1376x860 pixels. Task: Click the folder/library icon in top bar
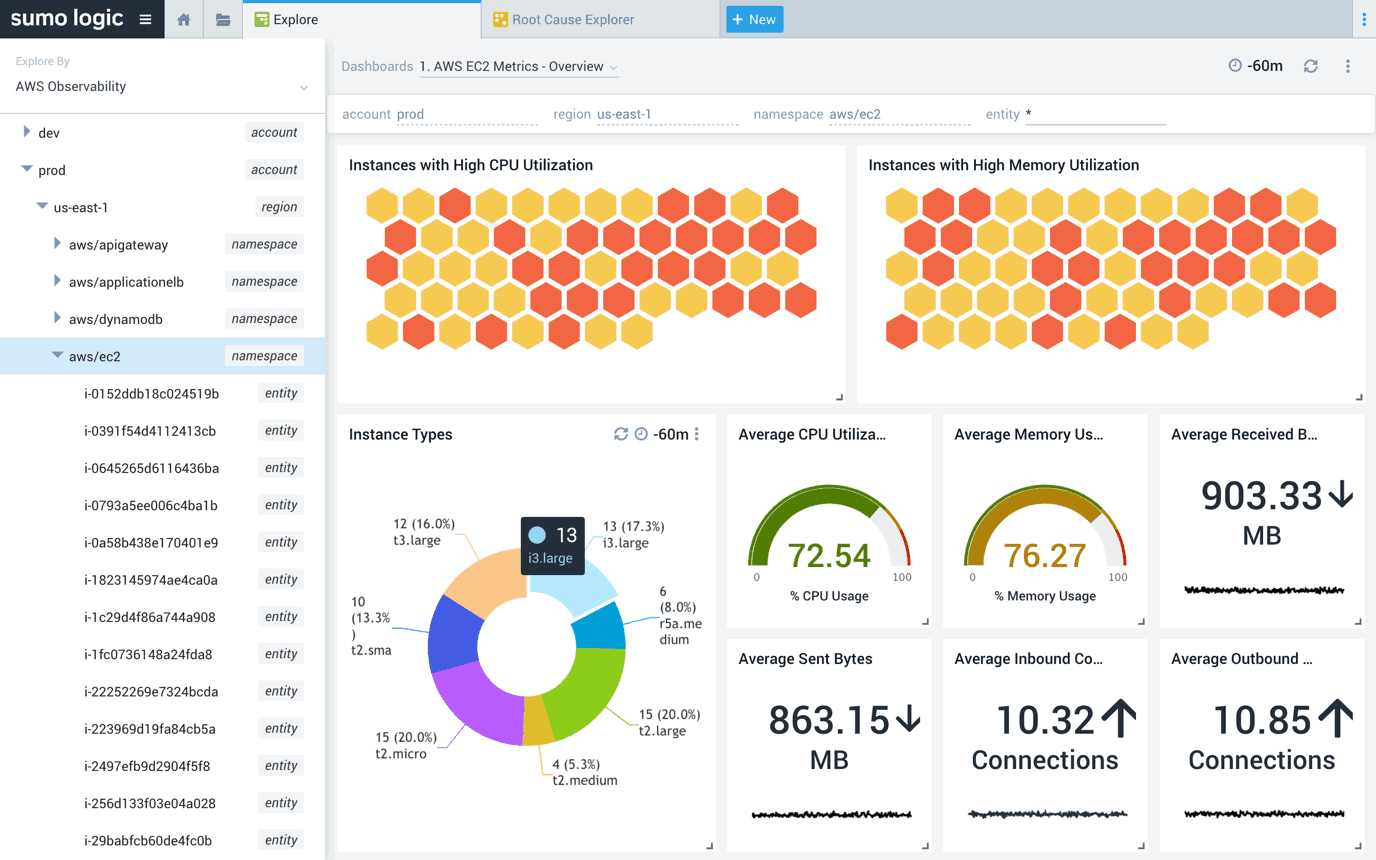223,18
